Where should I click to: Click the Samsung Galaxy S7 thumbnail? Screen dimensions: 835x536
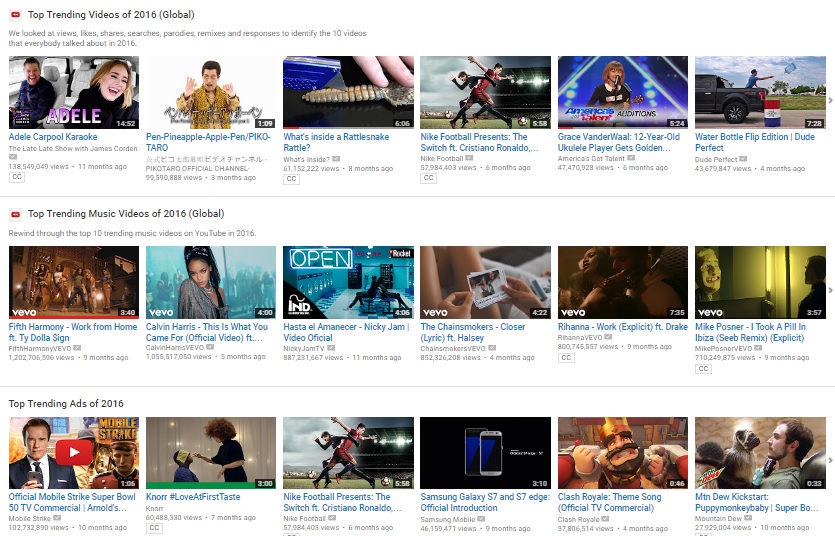click(x=486, y=453)
